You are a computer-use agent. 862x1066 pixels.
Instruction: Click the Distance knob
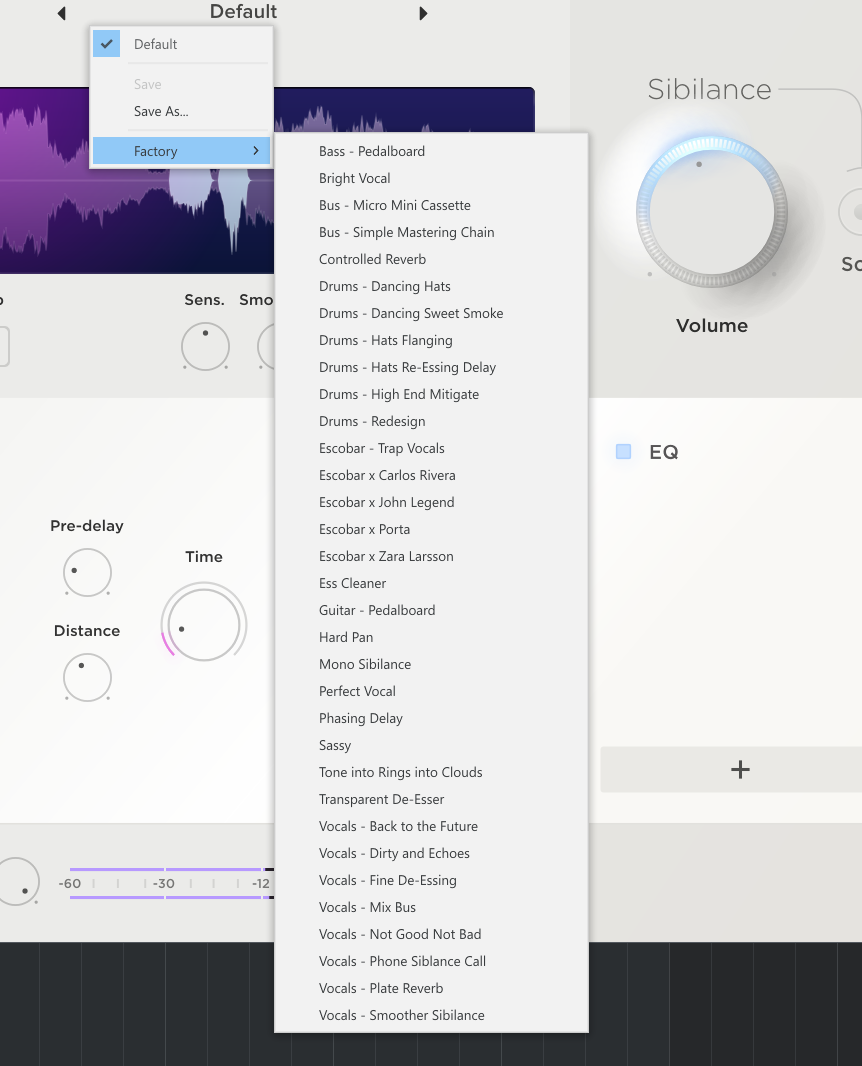(x=87, y=677)
